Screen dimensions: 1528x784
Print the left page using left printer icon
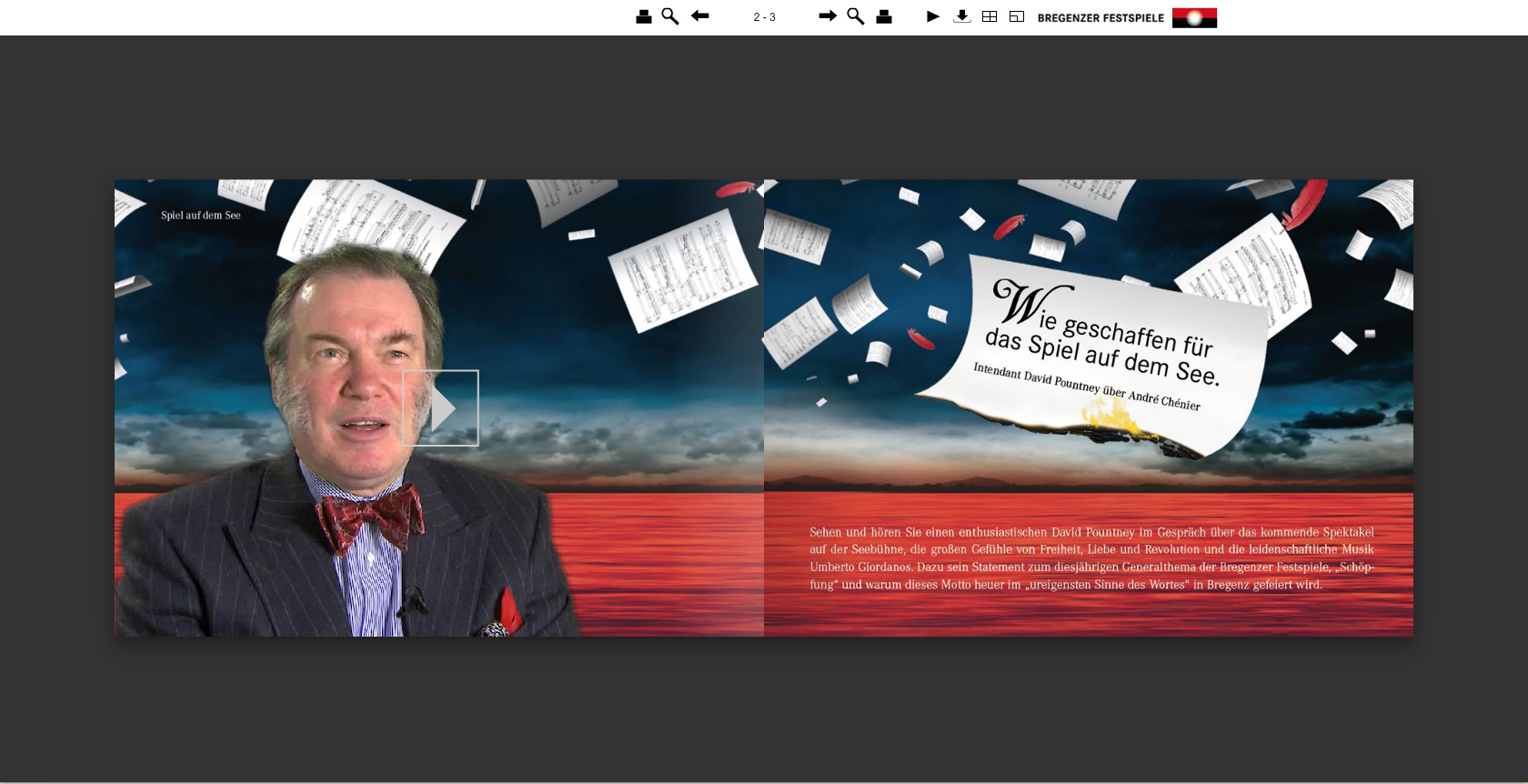[x=644, y=16]
